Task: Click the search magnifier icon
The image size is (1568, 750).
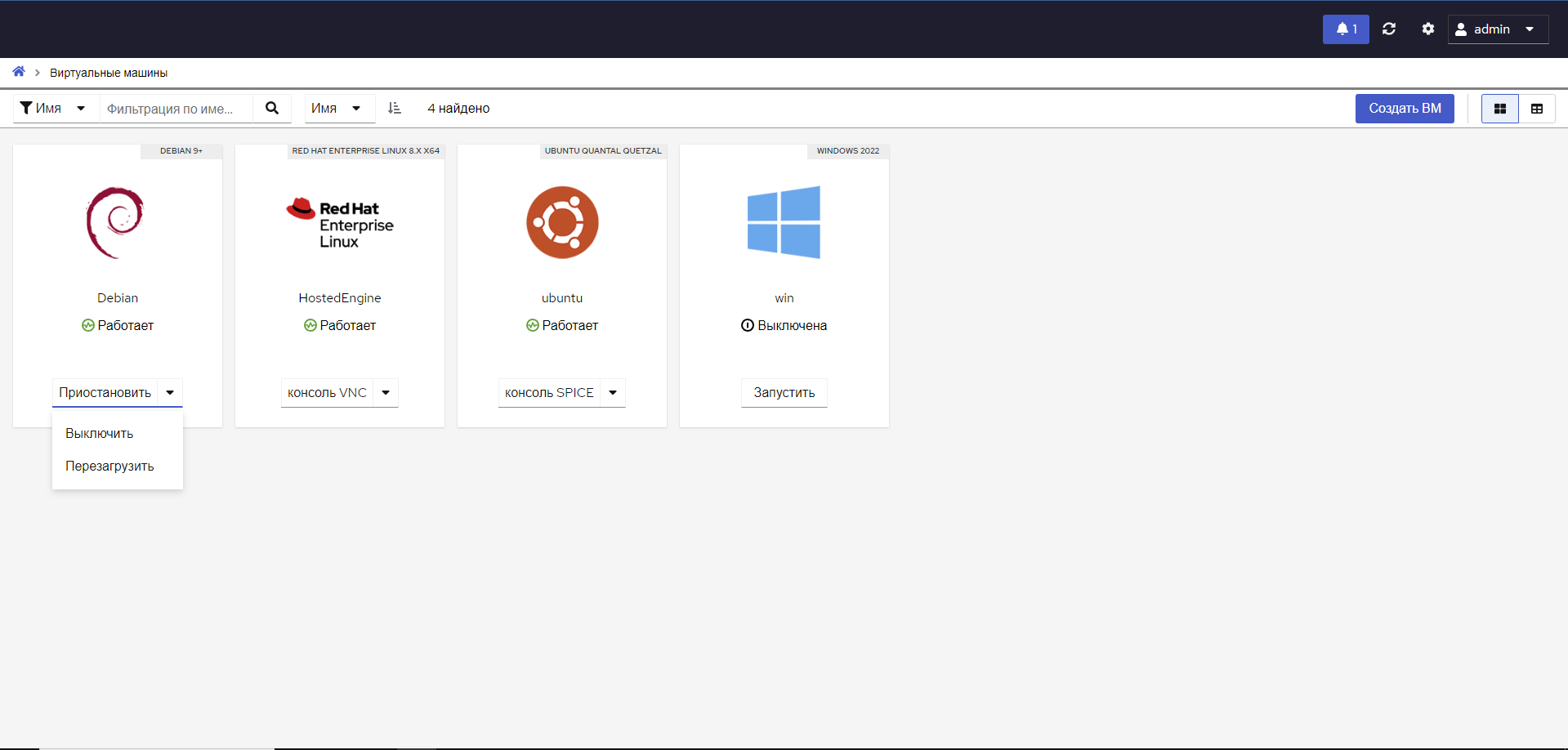Action: coord(272,109)
